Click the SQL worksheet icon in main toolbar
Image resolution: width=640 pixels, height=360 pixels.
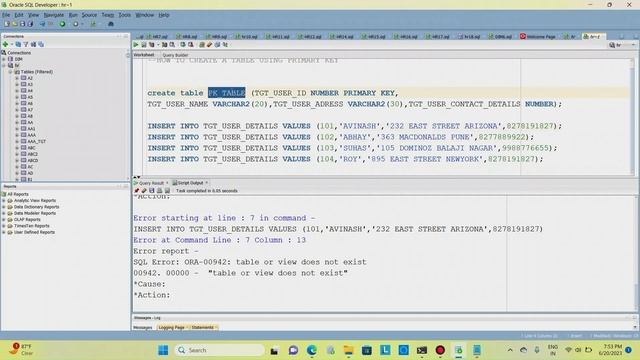[93, 24]
